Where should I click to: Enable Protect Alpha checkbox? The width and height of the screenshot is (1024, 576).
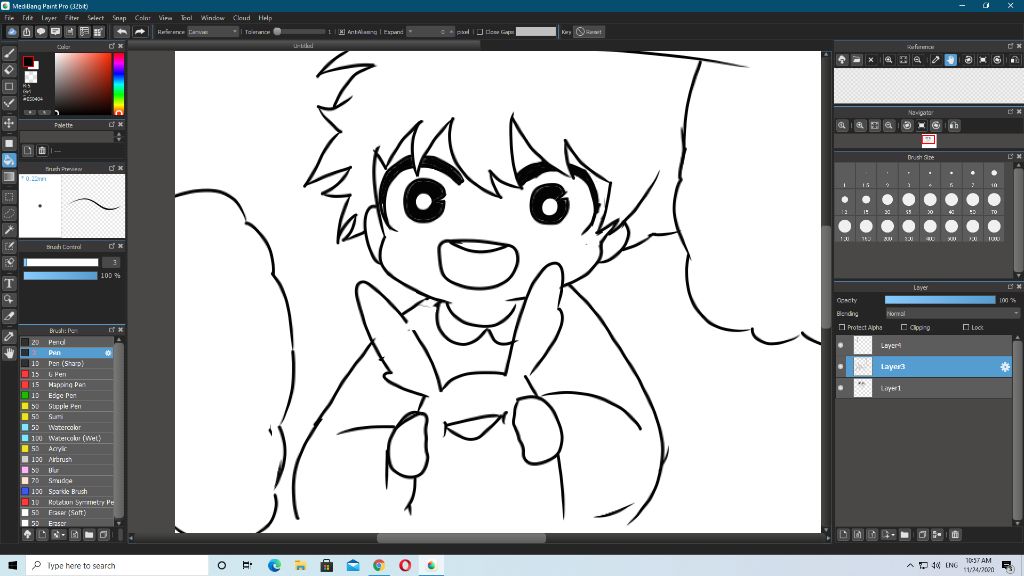[x=842, y=327]
